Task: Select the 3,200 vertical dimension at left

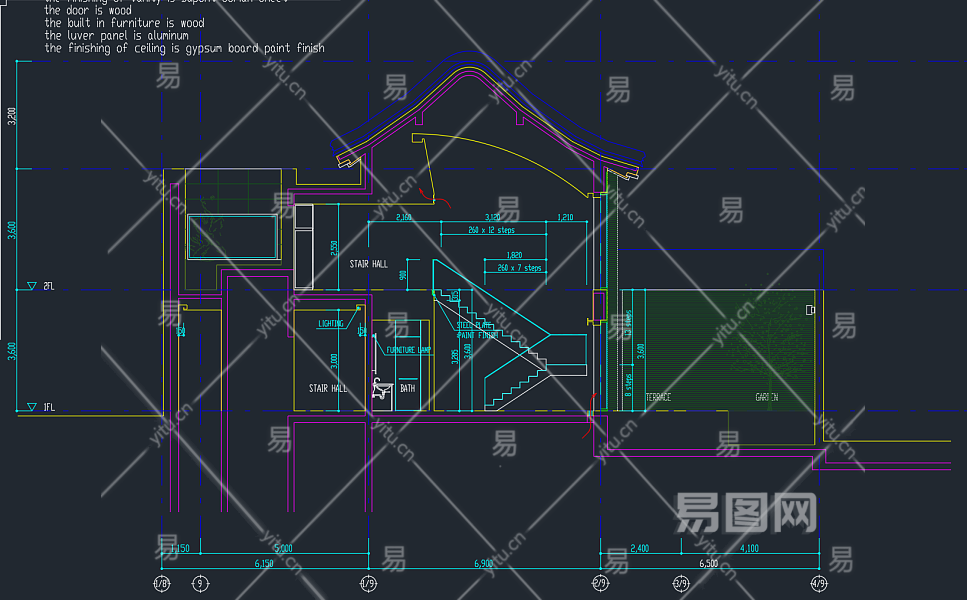Action: click(12, 116)
